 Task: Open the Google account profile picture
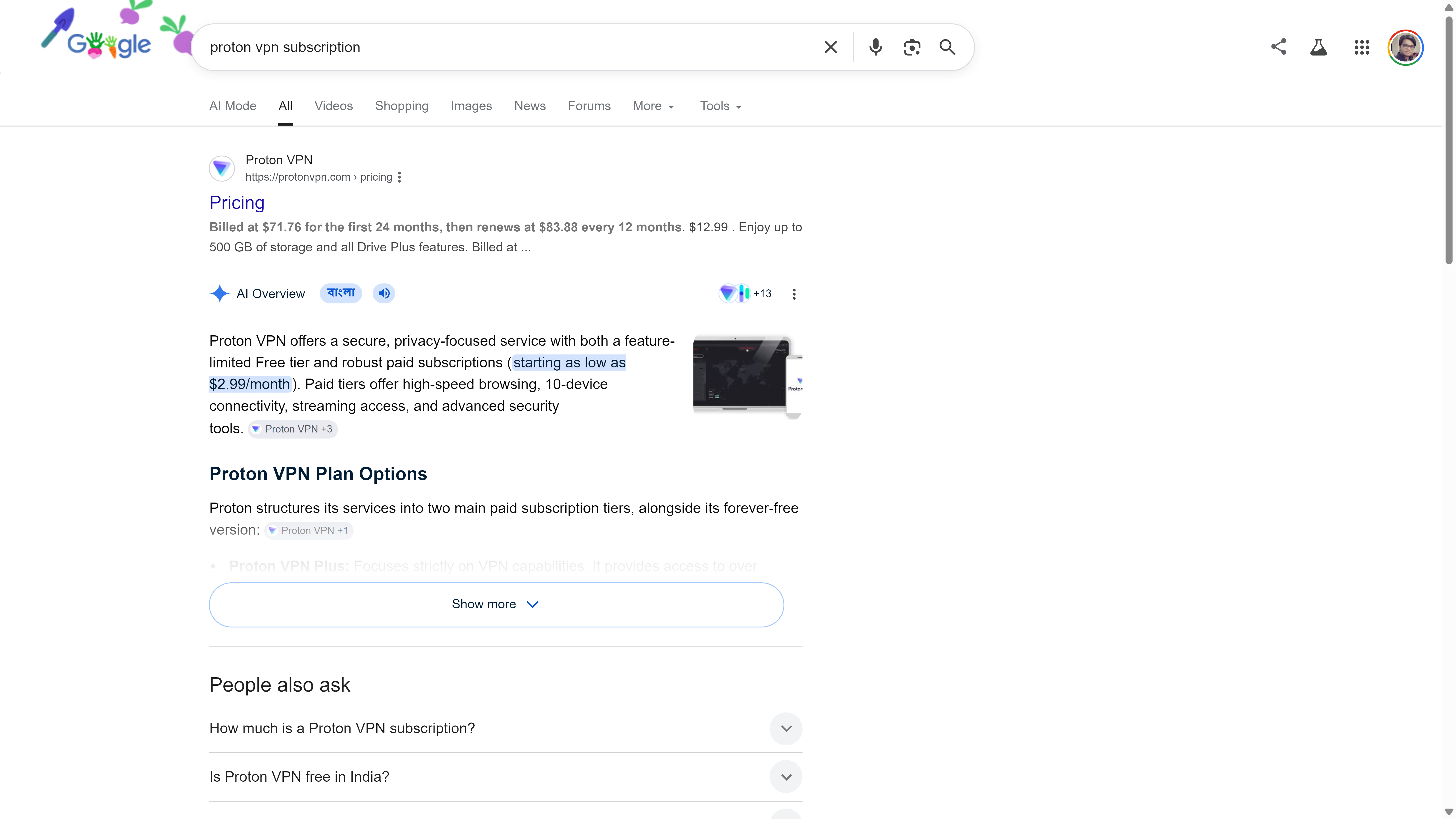(x=1406, y=48)
